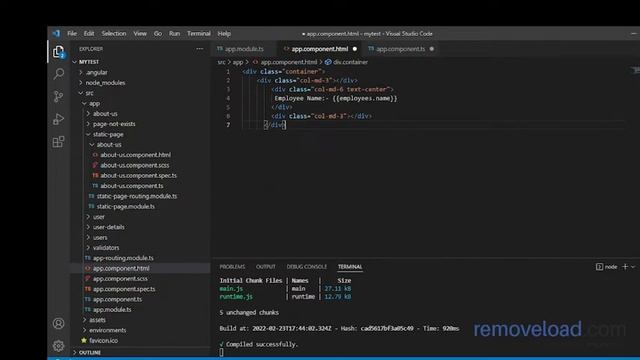Viewport: 640px width, 360px height.
Task: Click the terminal input cursor line
Action: pyautogui.click(x=222, y=352)
